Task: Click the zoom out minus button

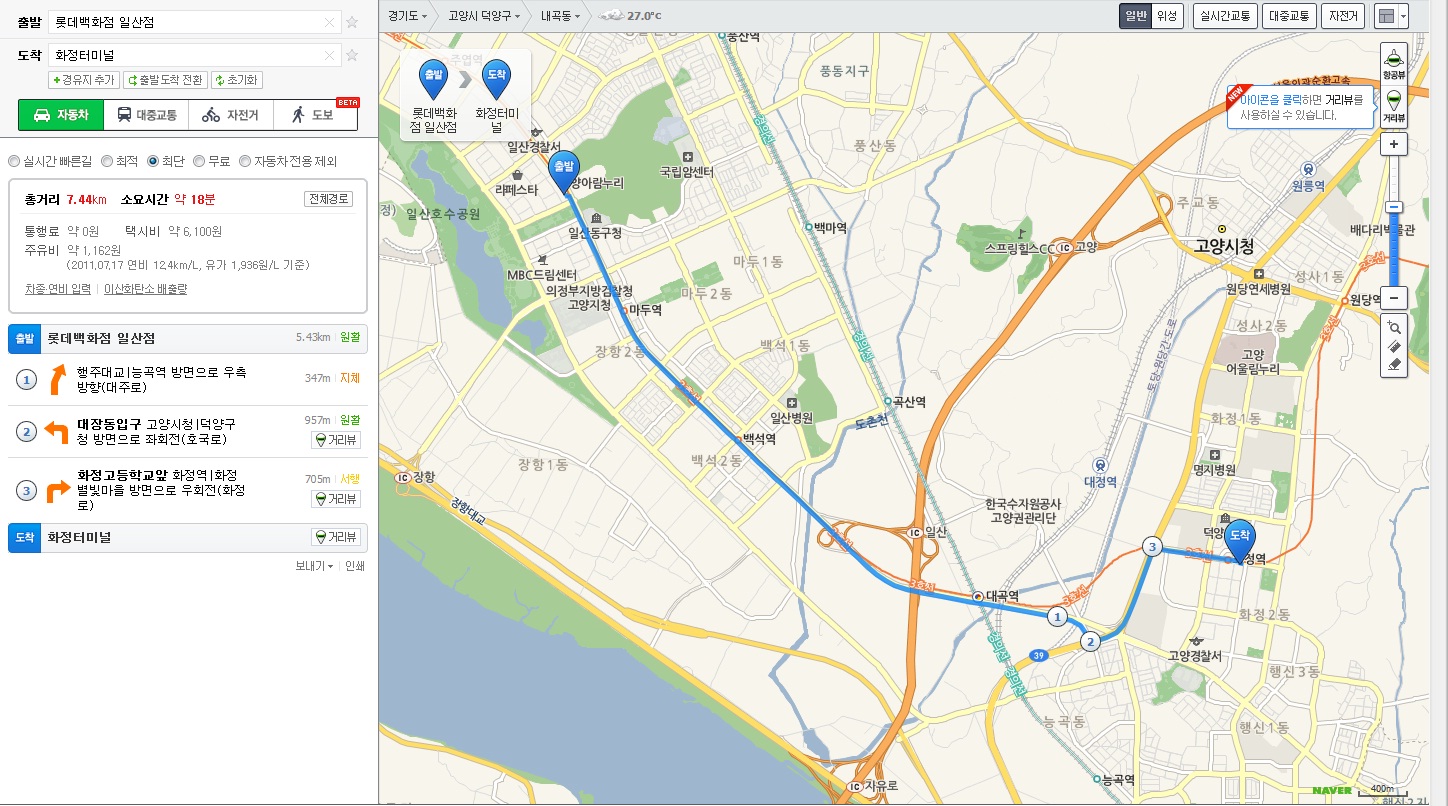Action: 1394,298
